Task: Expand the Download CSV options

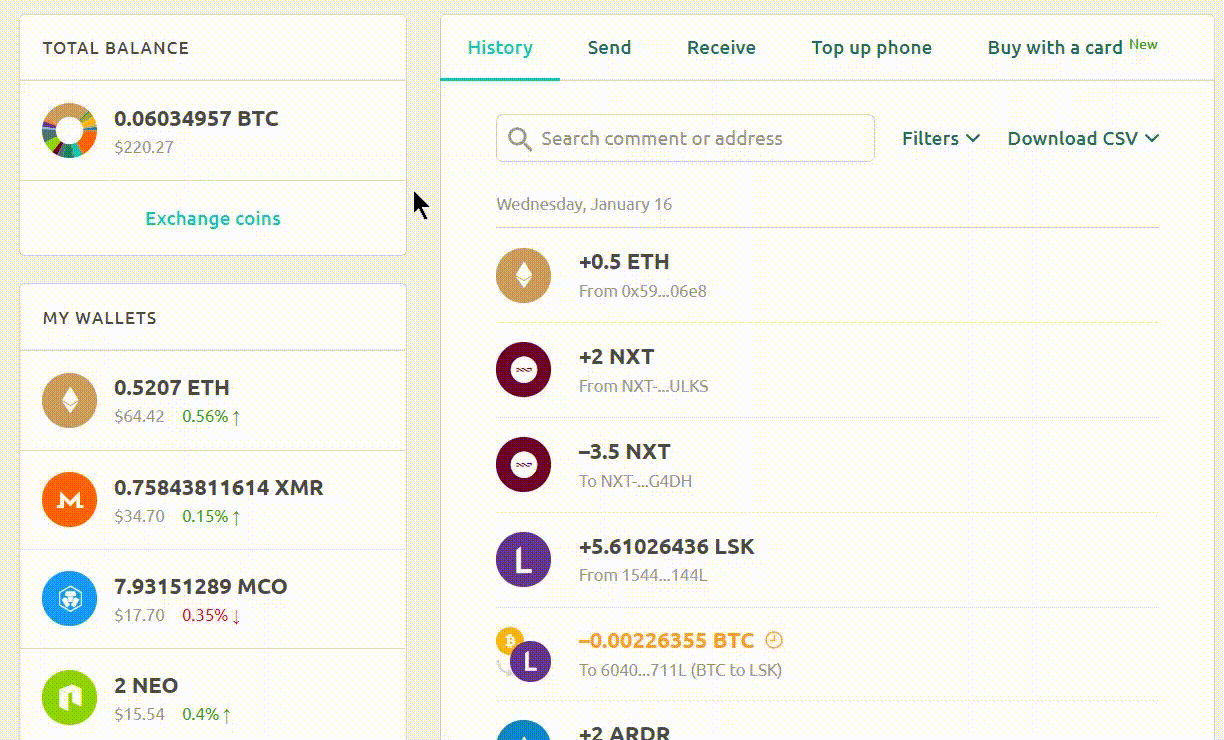Action: pos(1083,139)
